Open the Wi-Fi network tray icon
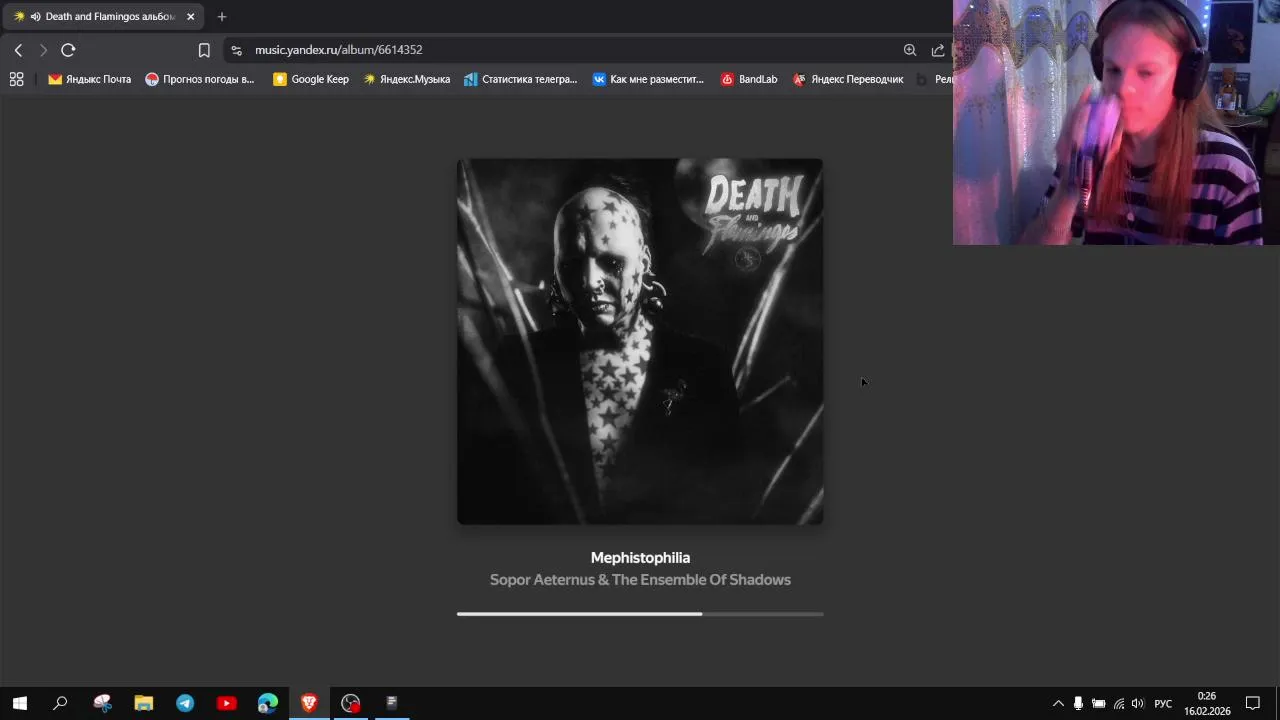Image resolution: width=1280 pixels, height=720 pixels. pyautogui.click(x=1118, y=703)
